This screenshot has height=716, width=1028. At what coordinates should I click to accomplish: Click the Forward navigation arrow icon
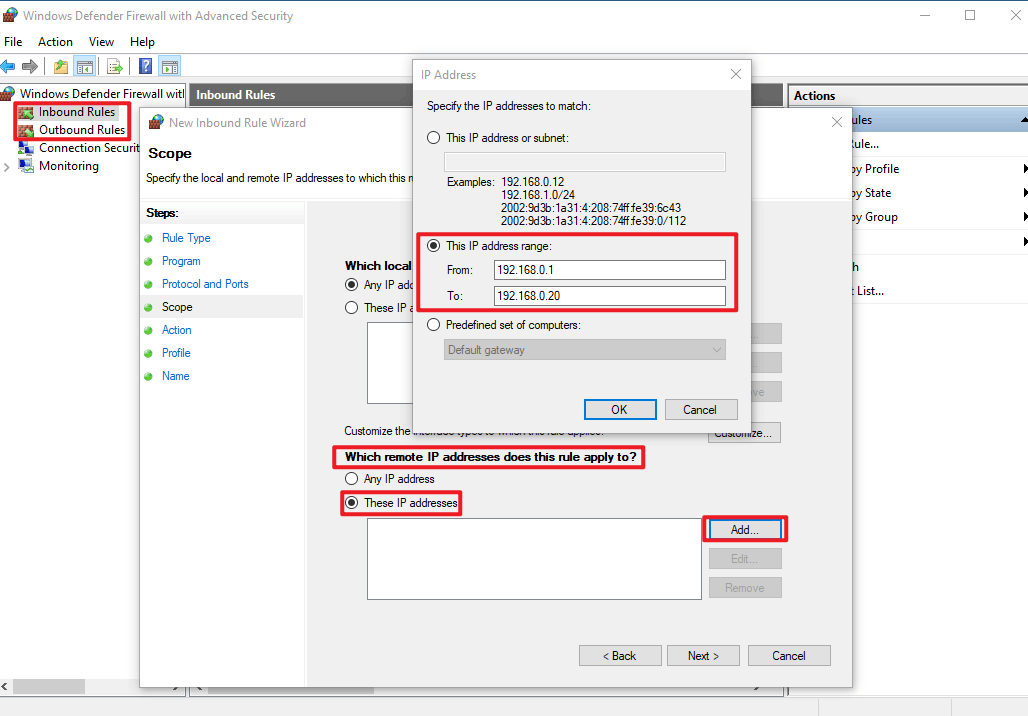point(31,66)
